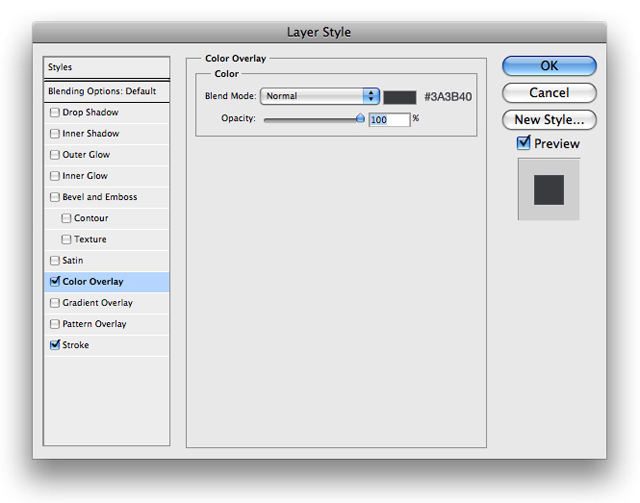This screenshot has width=640, height=503.
Task: Select the Drop Shadow label row
Action: 107,113
